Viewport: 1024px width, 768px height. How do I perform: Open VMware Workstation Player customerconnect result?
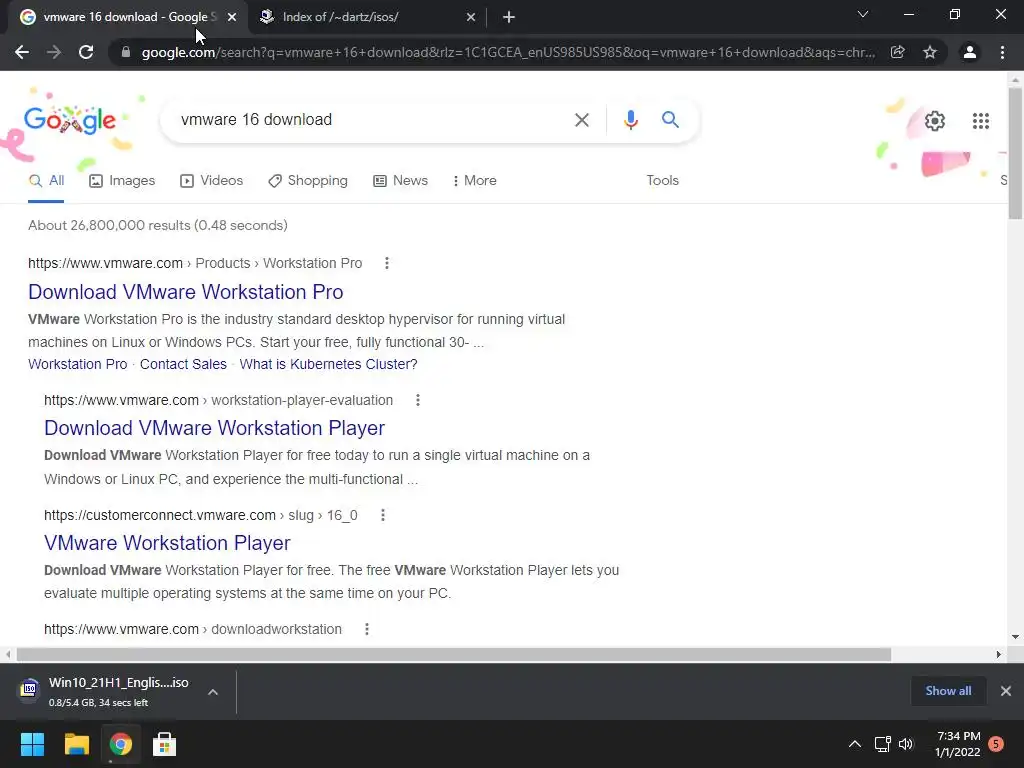167,543
